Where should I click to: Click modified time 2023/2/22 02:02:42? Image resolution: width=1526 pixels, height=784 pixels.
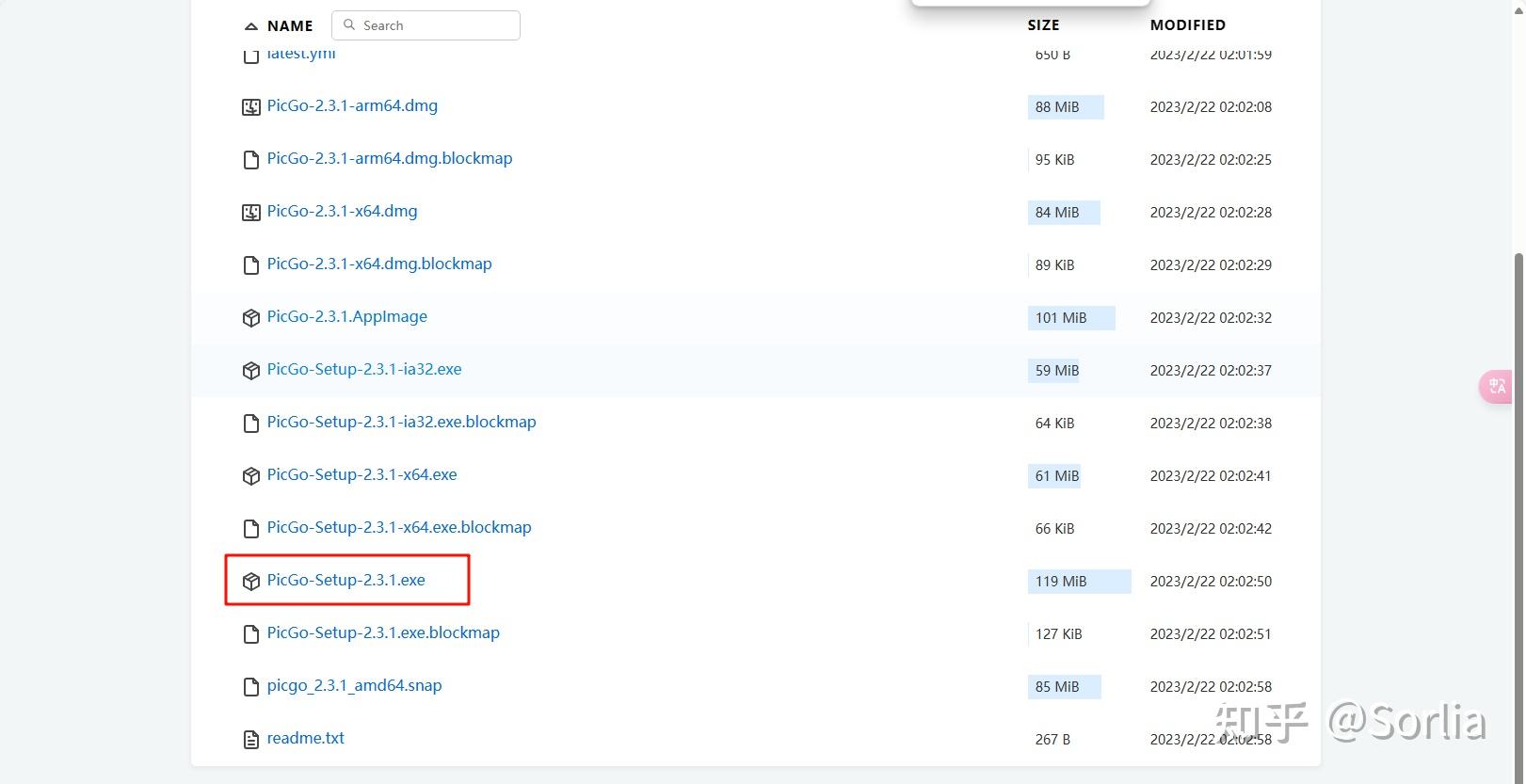click(x=1211, y=529)
